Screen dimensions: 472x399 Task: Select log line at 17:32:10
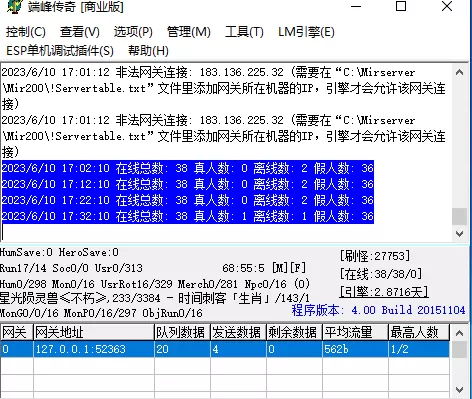(x=188, y=216)
